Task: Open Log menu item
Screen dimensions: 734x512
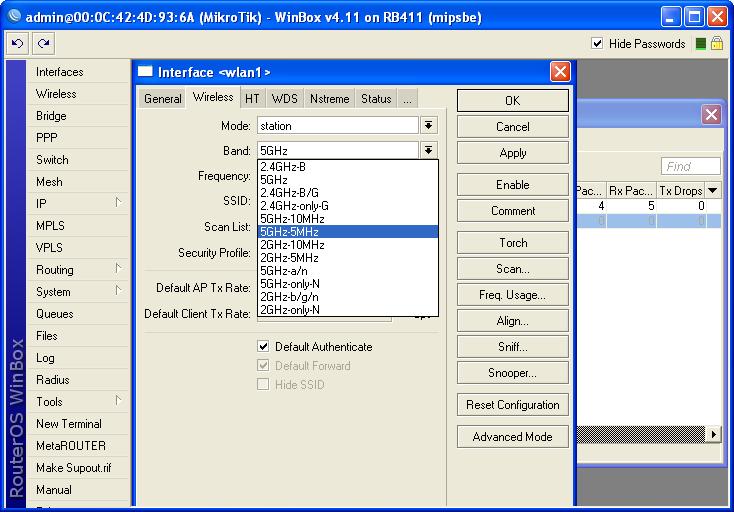Action: [78, 358]
